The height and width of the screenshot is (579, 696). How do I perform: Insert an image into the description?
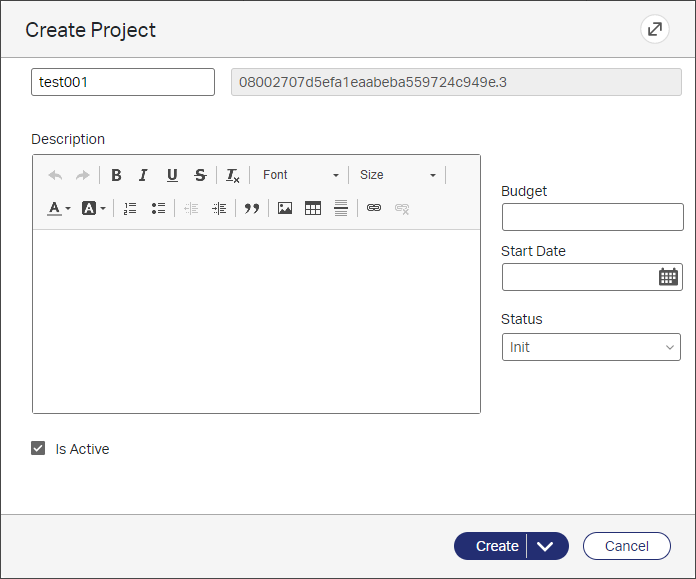tap(285, 208)
